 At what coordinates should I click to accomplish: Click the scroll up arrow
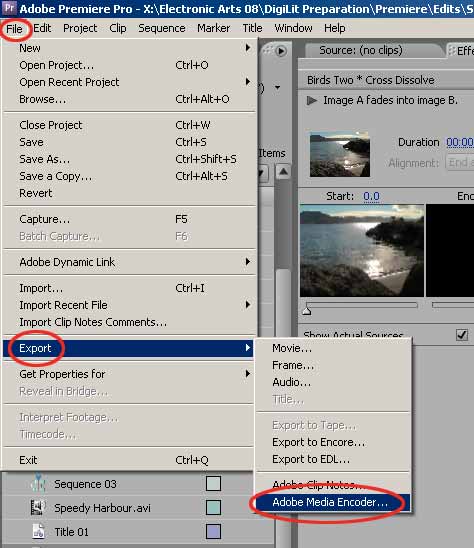coord(283,172)
